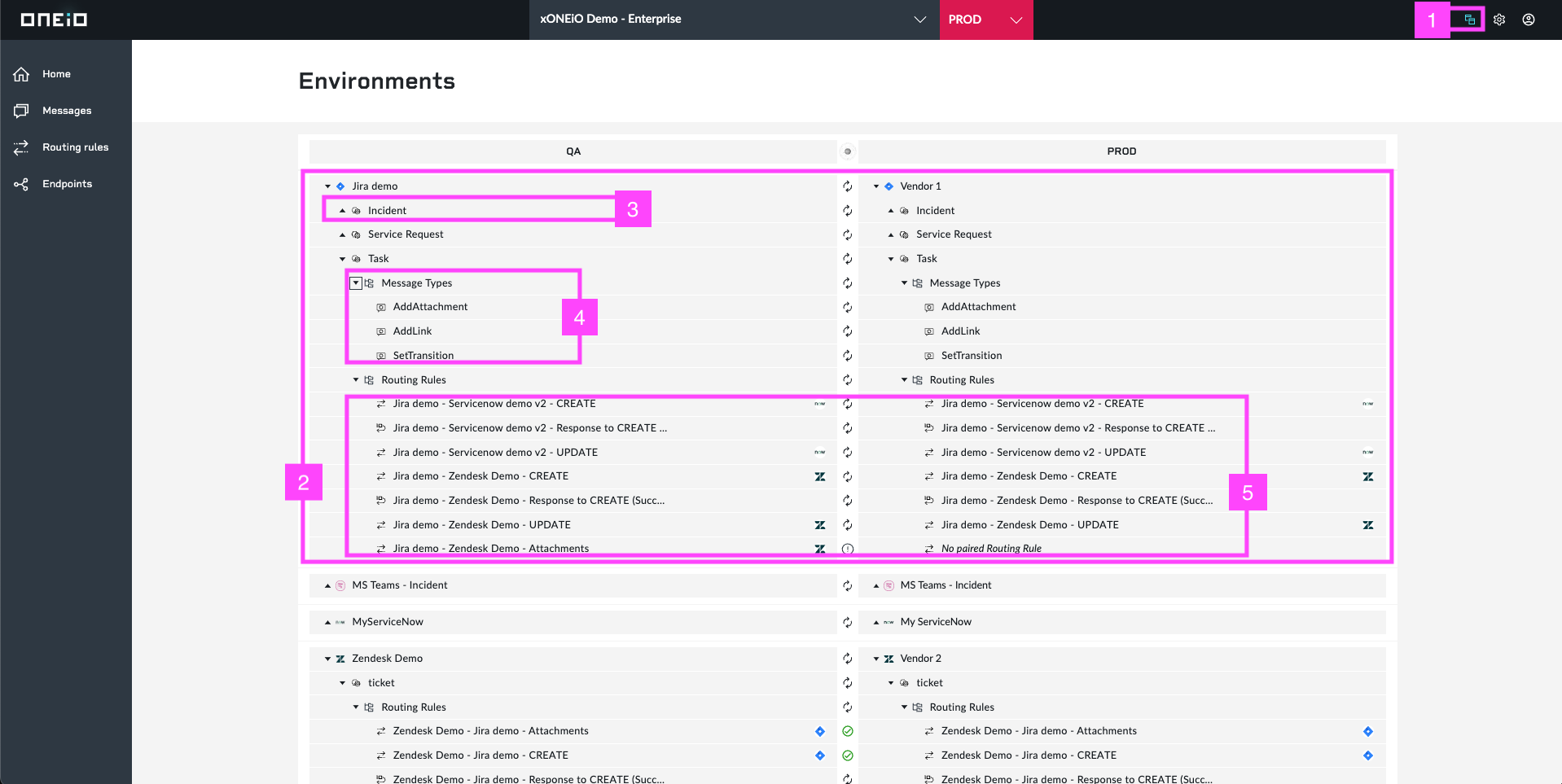Click sync icon on the ticket row
Image resolution: width=1562 pixels, height=784 pixels.
[848, 683]
